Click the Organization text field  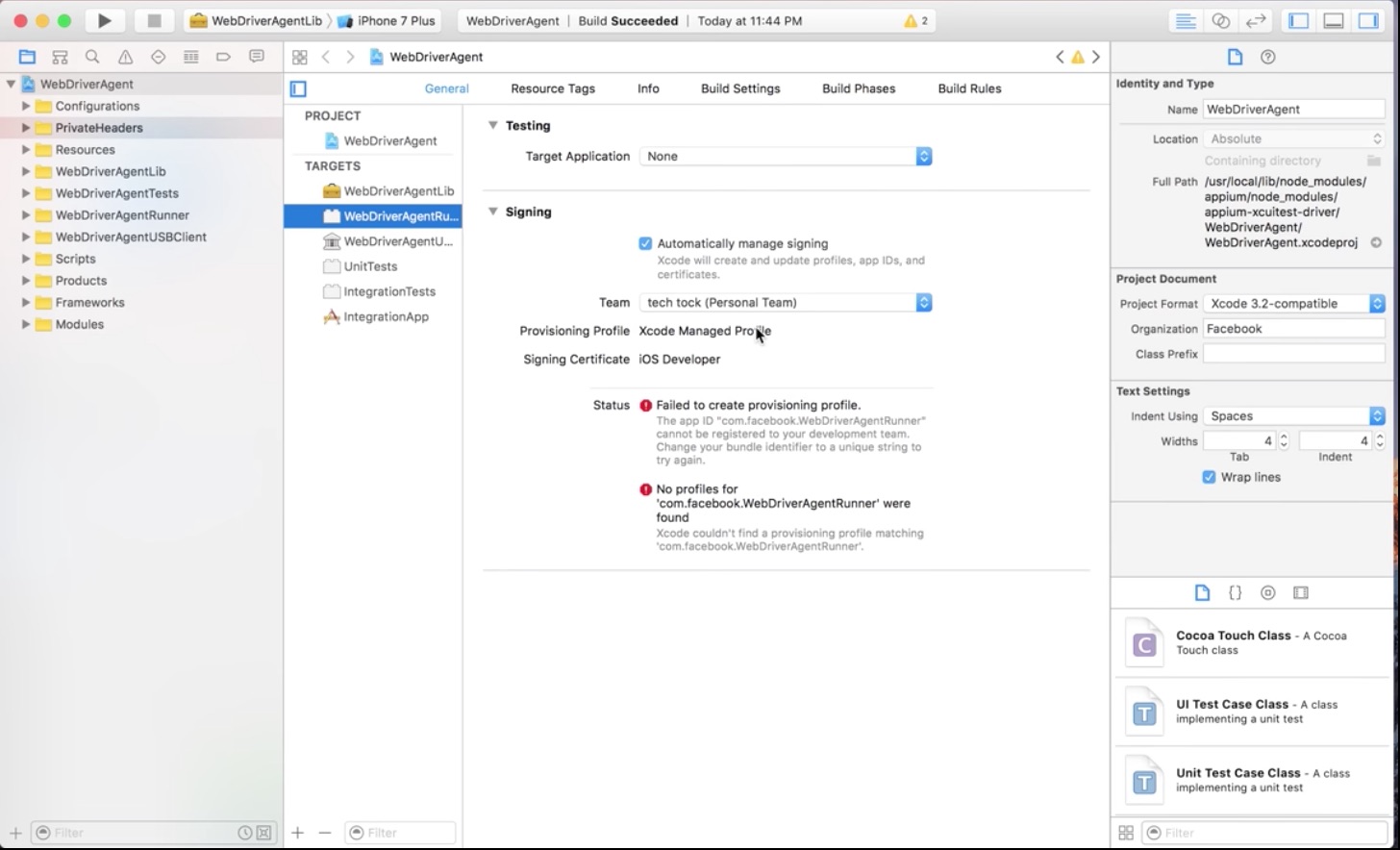[x=1294, y=329]
